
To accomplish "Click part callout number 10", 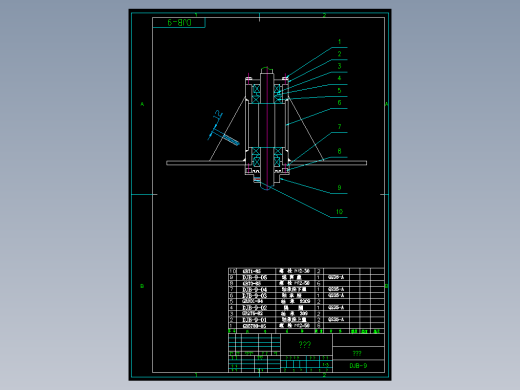I will point(339,212).
